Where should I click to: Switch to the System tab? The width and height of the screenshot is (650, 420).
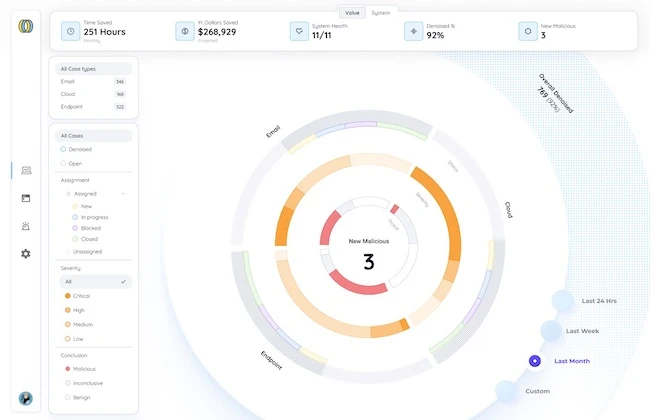click(381, 13)
